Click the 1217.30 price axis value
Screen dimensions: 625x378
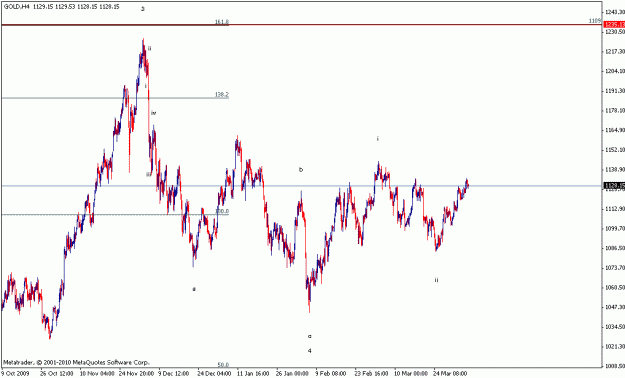point(615,51)
